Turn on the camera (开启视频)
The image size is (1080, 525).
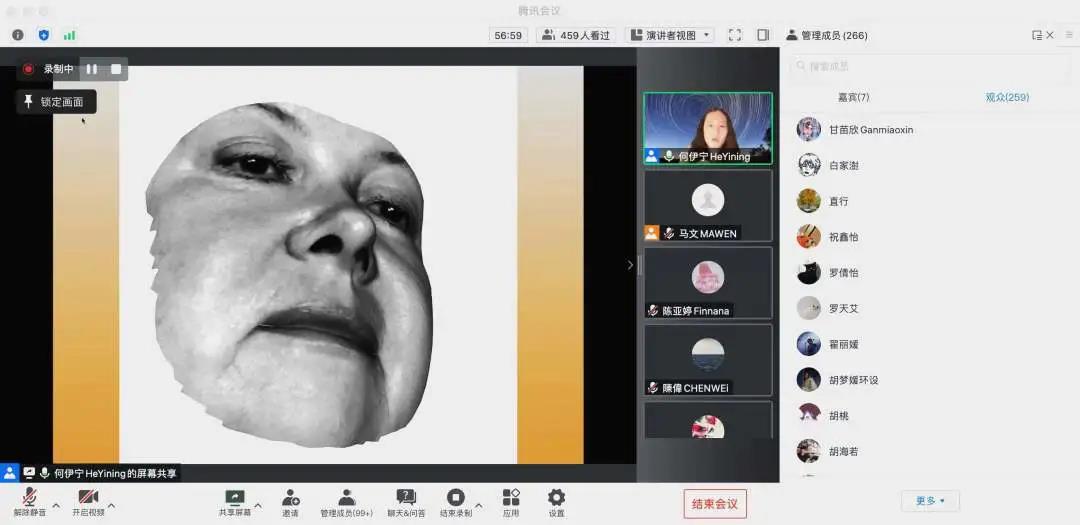pyautogui.click(x=88, y=498)
